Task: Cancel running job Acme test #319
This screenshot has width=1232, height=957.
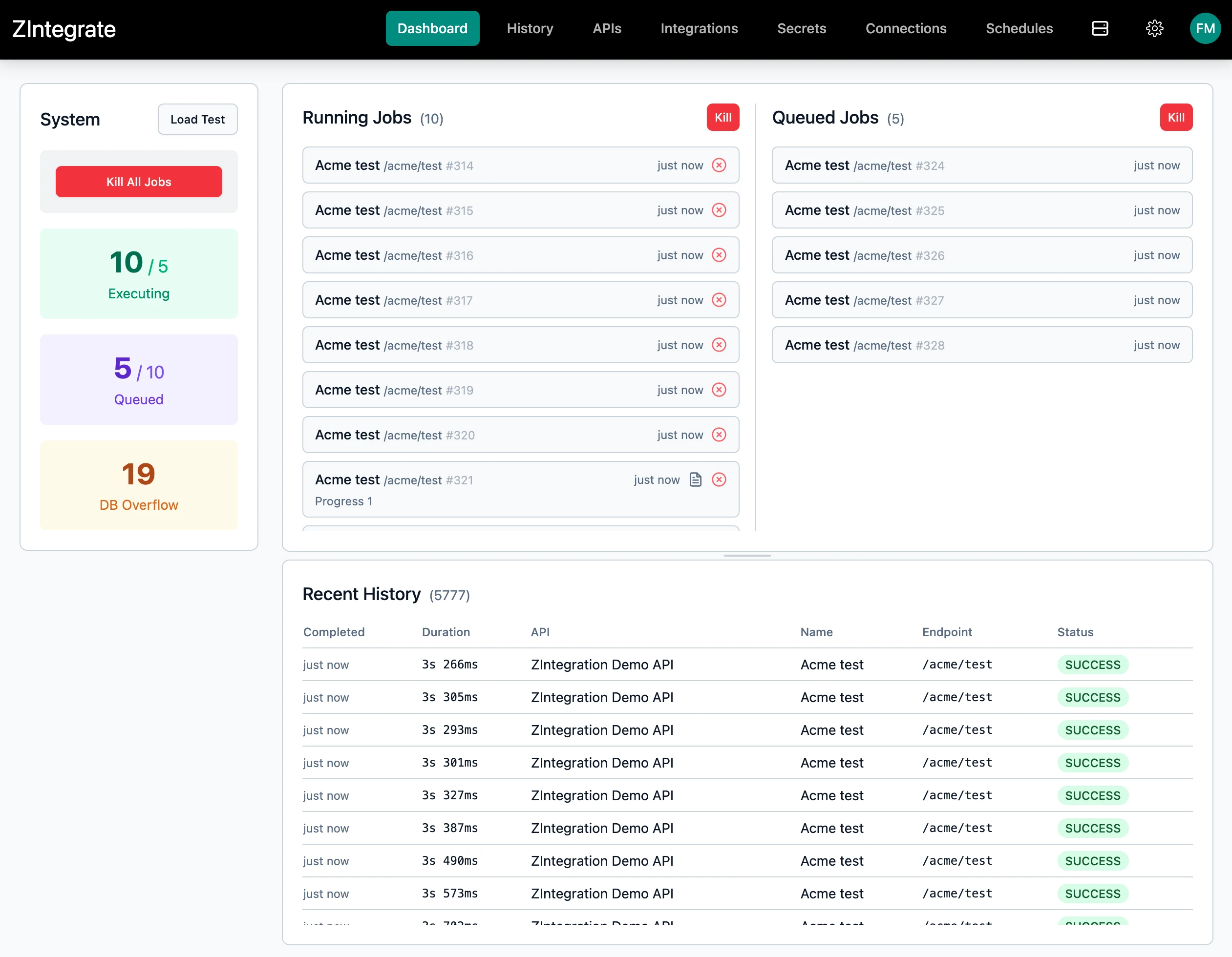Action: tap(719, 390)
